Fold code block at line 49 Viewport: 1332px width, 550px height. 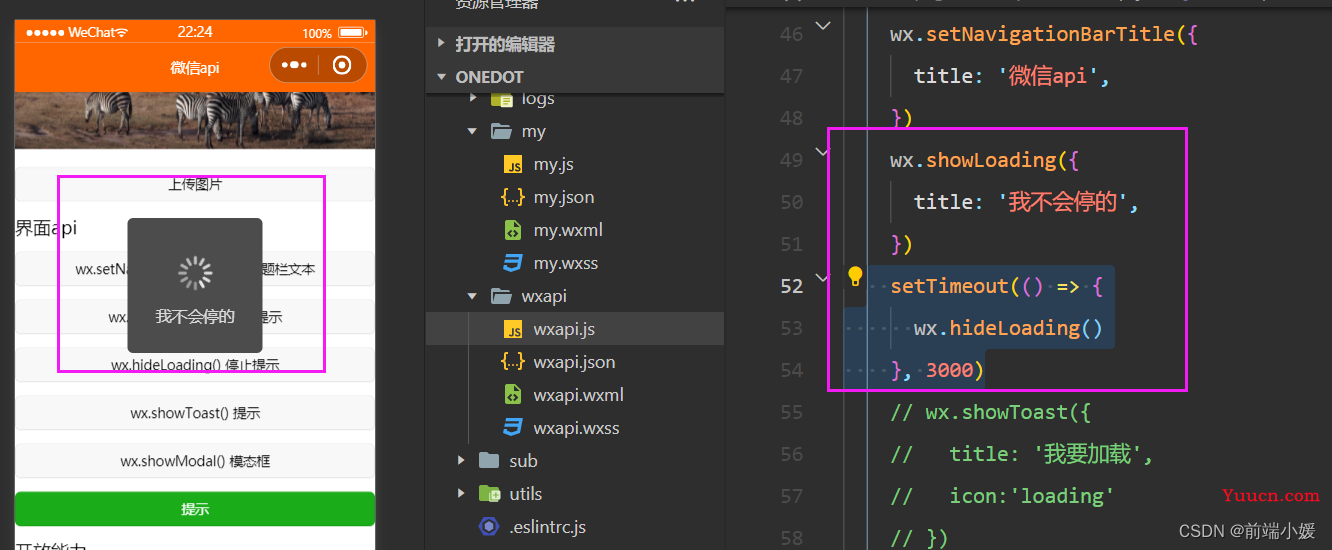pyautogui.click(x=823, y=152)
